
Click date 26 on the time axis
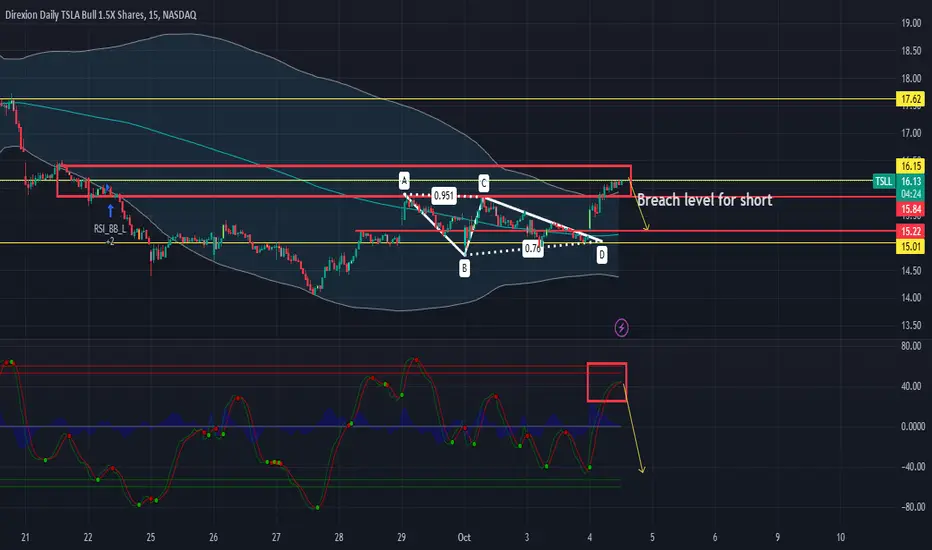(213, 538)
